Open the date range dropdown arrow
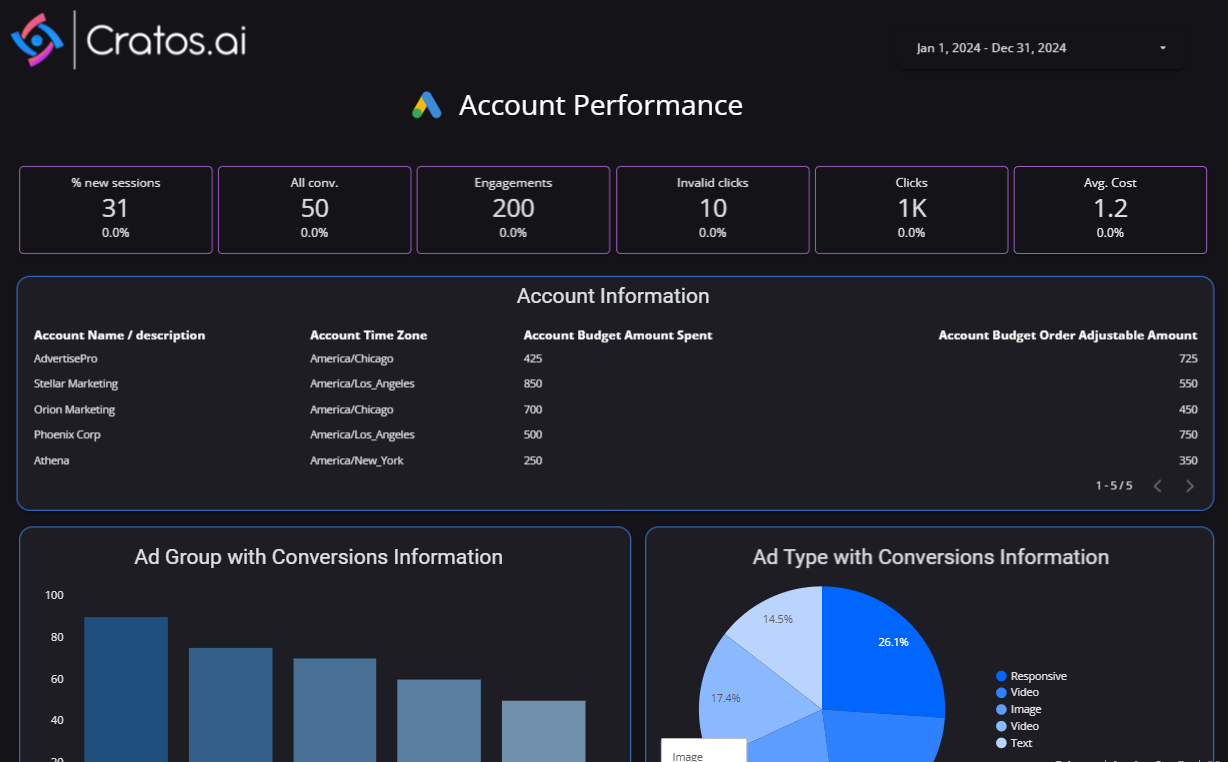The image size is (1228, 762). click(x=1163, y=48)
